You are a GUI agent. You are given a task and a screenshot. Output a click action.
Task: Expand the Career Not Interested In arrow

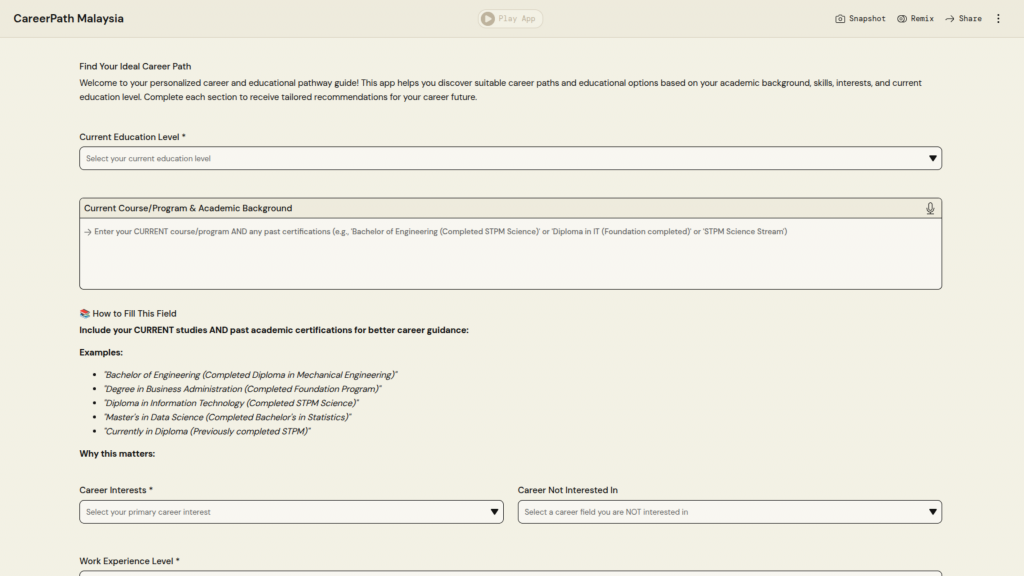pyautogui.click(x=932, y=512)
